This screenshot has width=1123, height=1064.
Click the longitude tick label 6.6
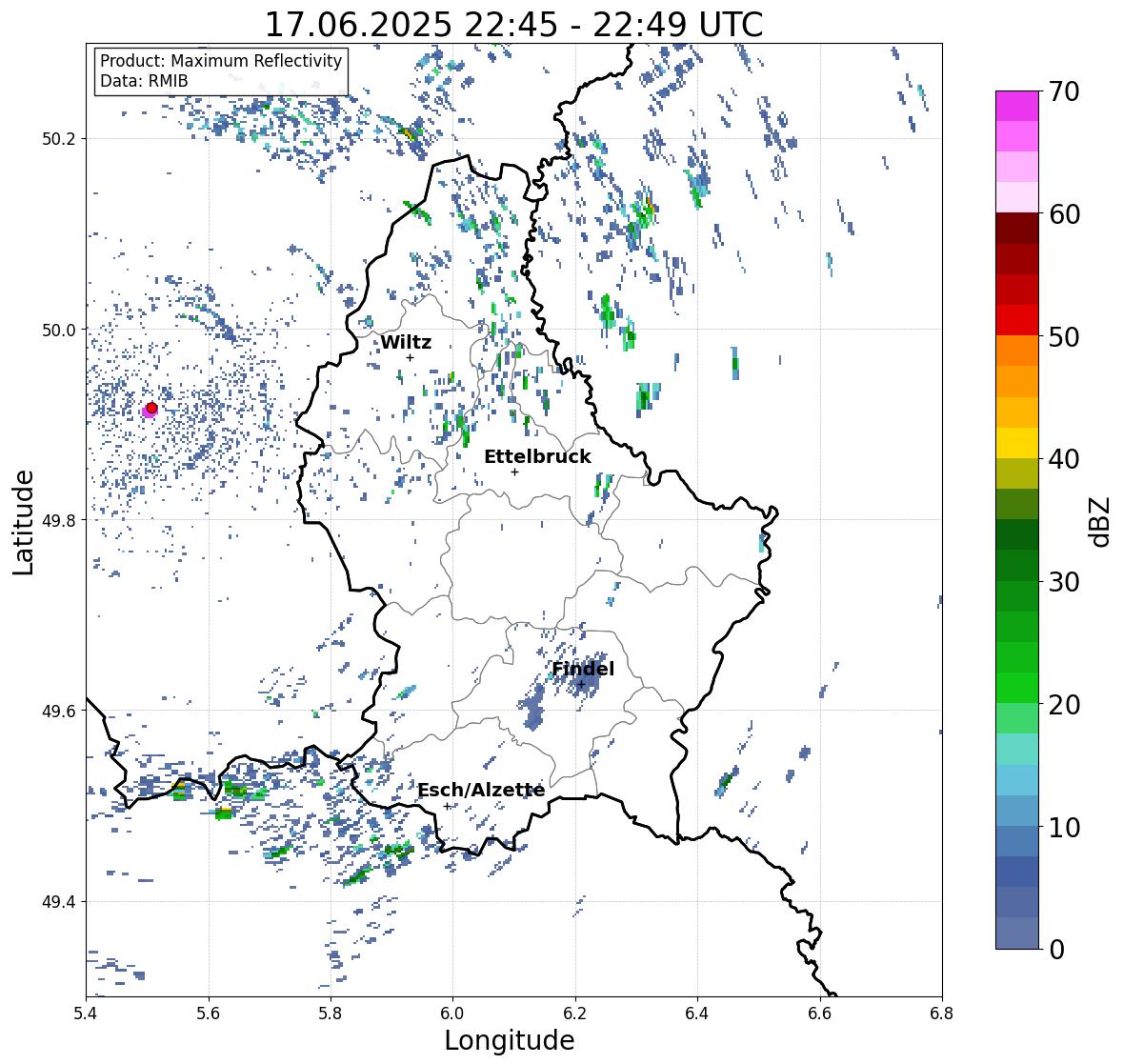[820, 1014]
